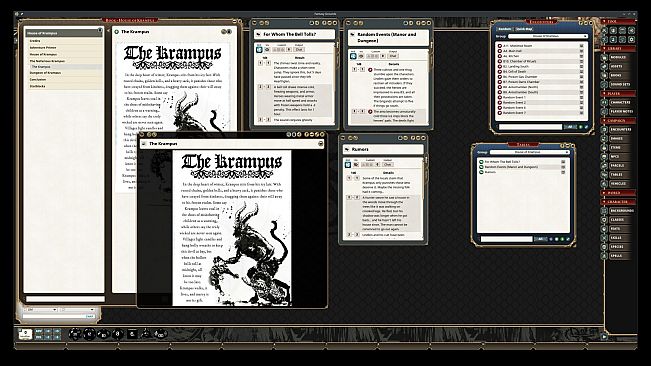Click the All filter button in Encounters

570,127
